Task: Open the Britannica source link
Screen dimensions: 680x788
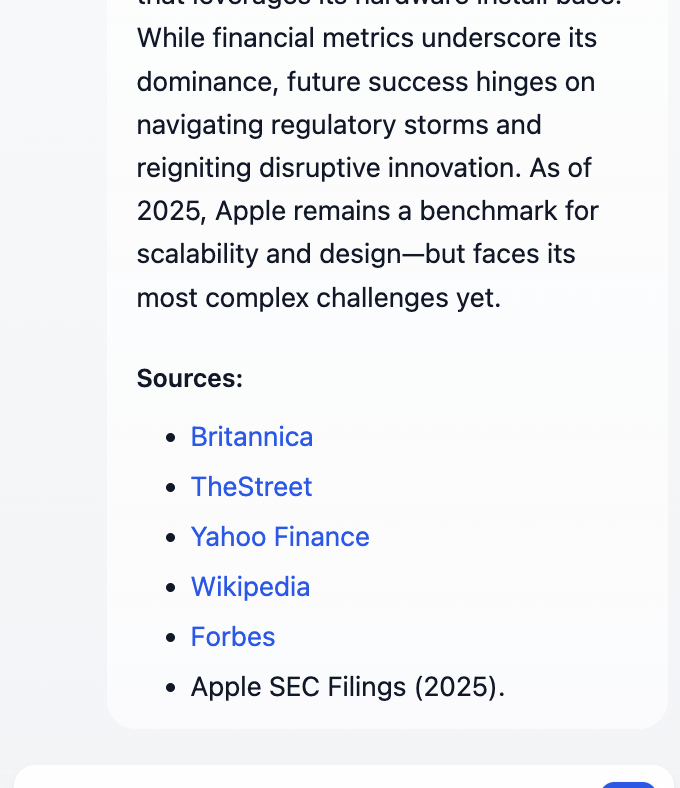Action: [x=251, y=437]
